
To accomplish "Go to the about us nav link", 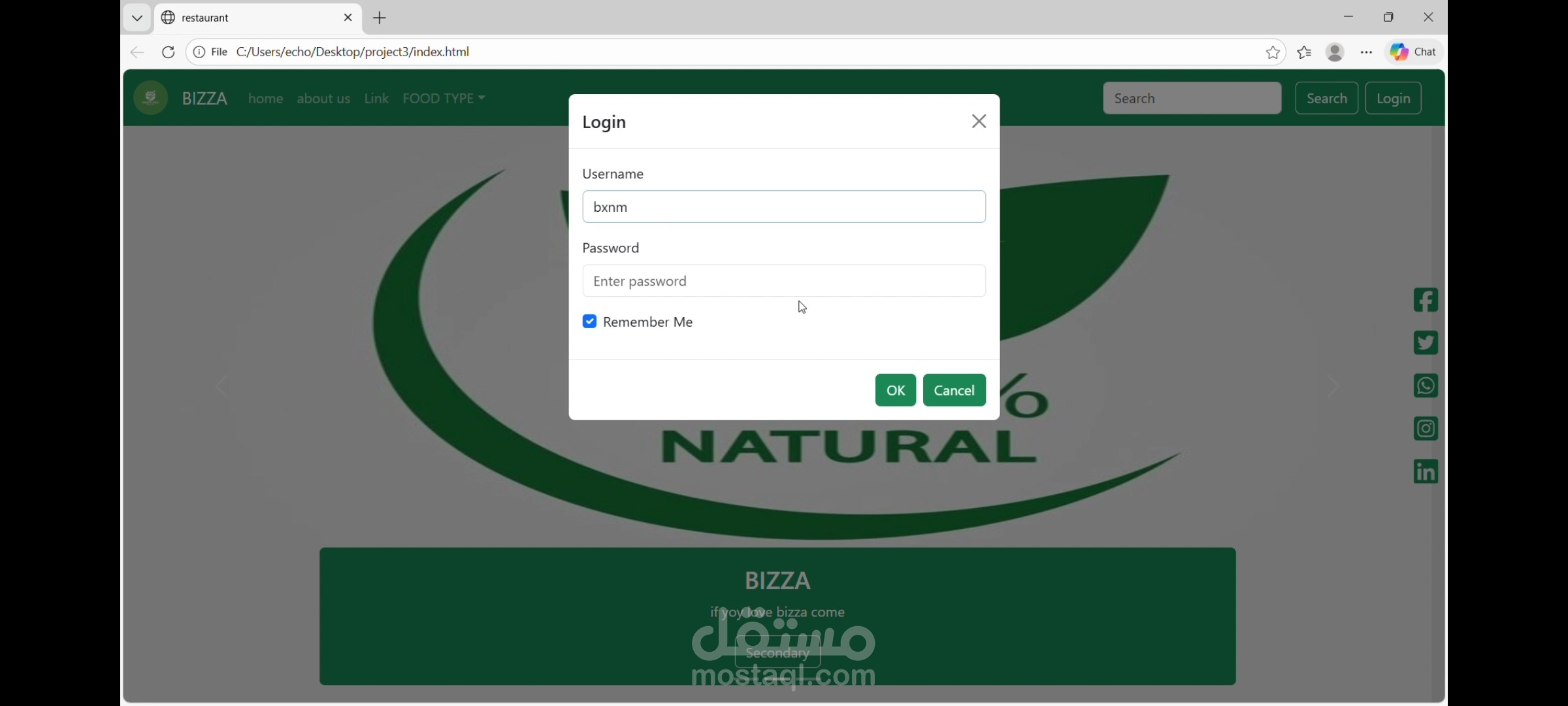I will point(323,99).
